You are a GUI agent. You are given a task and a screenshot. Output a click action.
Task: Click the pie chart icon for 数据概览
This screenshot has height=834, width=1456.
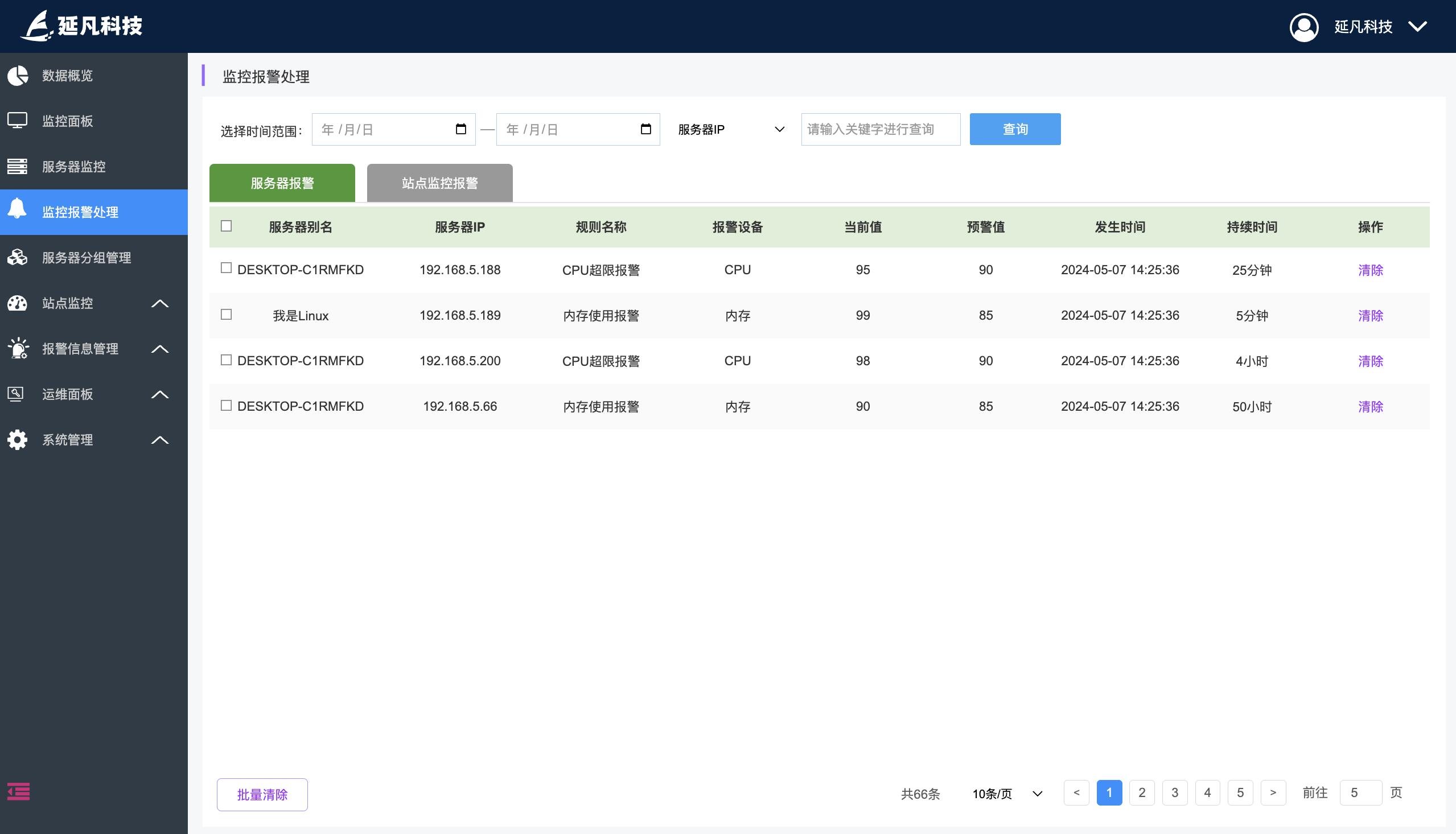click(x=18, y=76)
